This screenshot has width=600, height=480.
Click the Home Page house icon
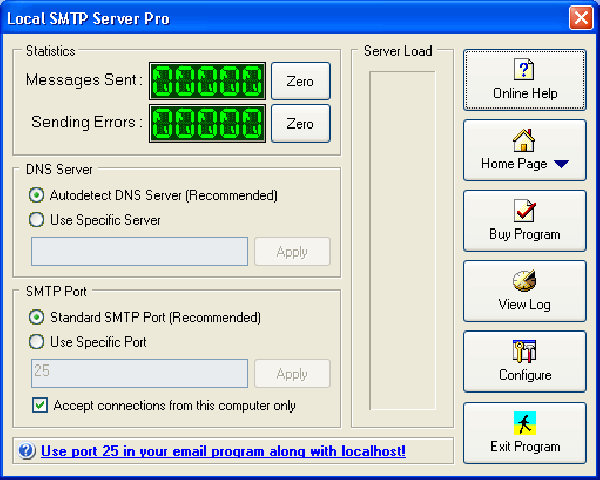tap(525, 140)
